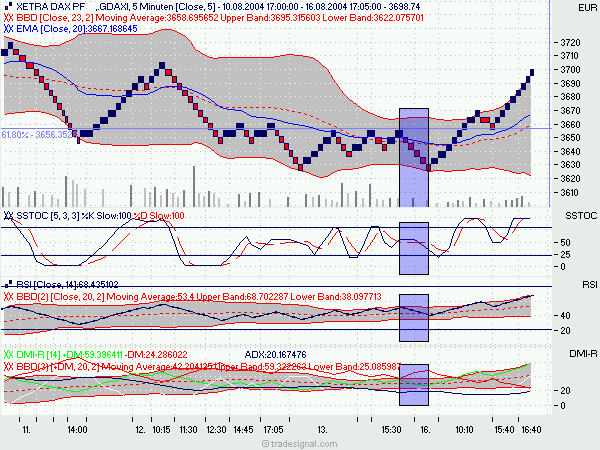Click the 16. date label on the time axis
Screen dimensions: 600x450
(x=426, y=430)
